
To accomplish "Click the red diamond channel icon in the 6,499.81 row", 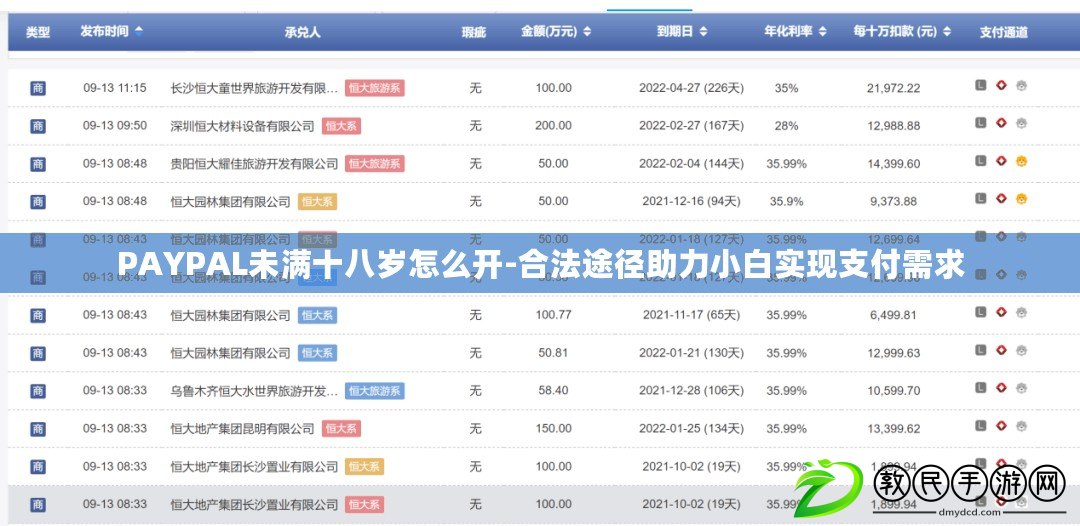I will [1001, 313].
